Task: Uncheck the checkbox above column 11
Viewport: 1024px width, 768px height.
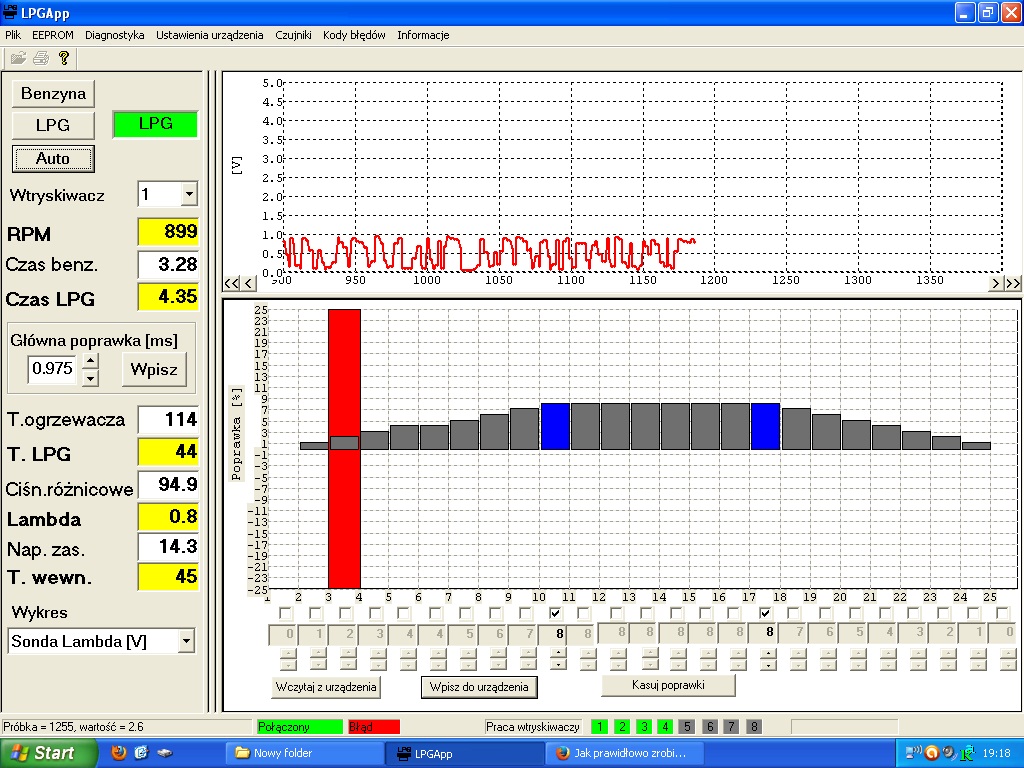Action: tap(555, 613)
